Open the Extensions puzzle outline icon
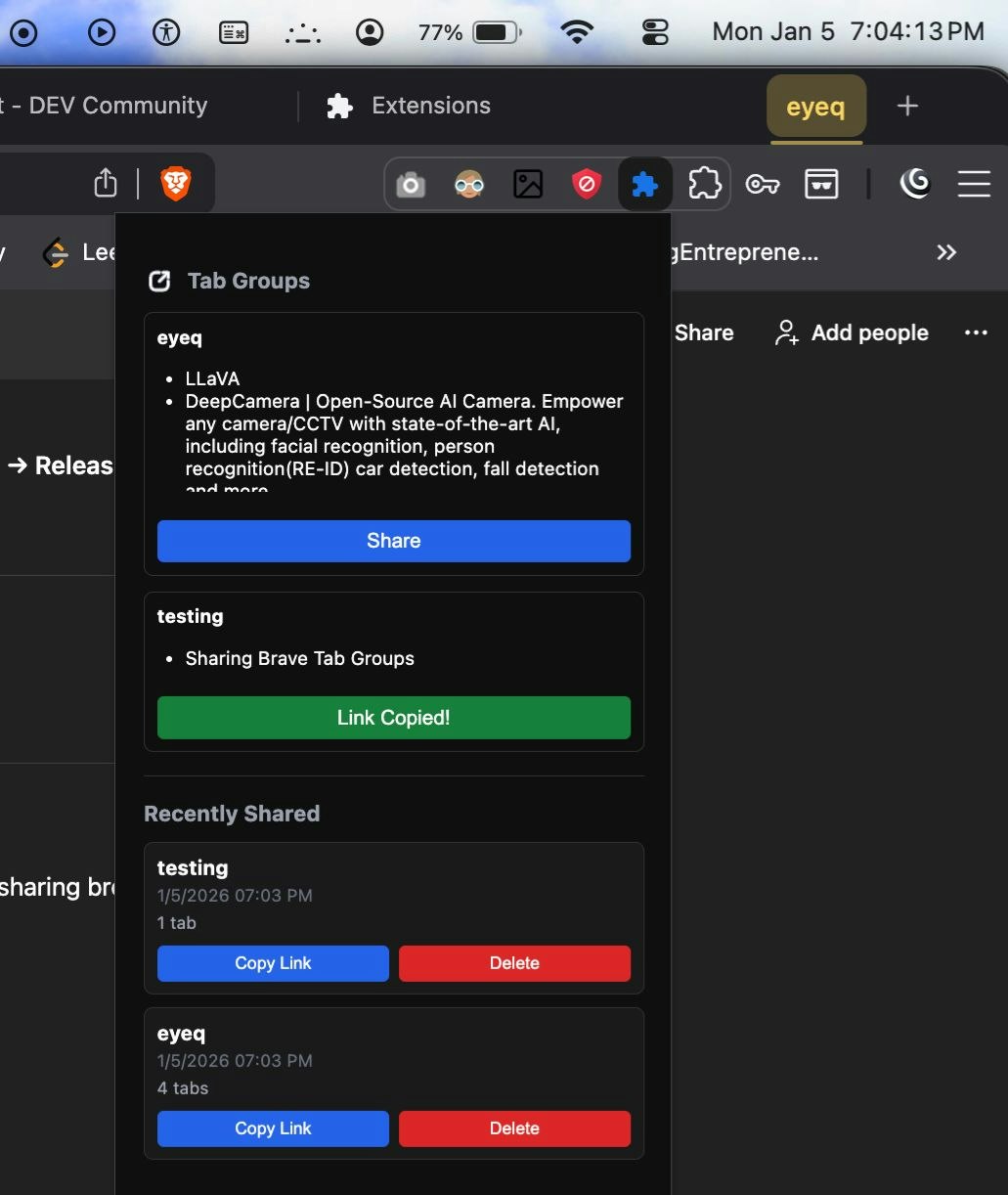Screen dimensions: 1008x1195 click(x=704, y=183)
